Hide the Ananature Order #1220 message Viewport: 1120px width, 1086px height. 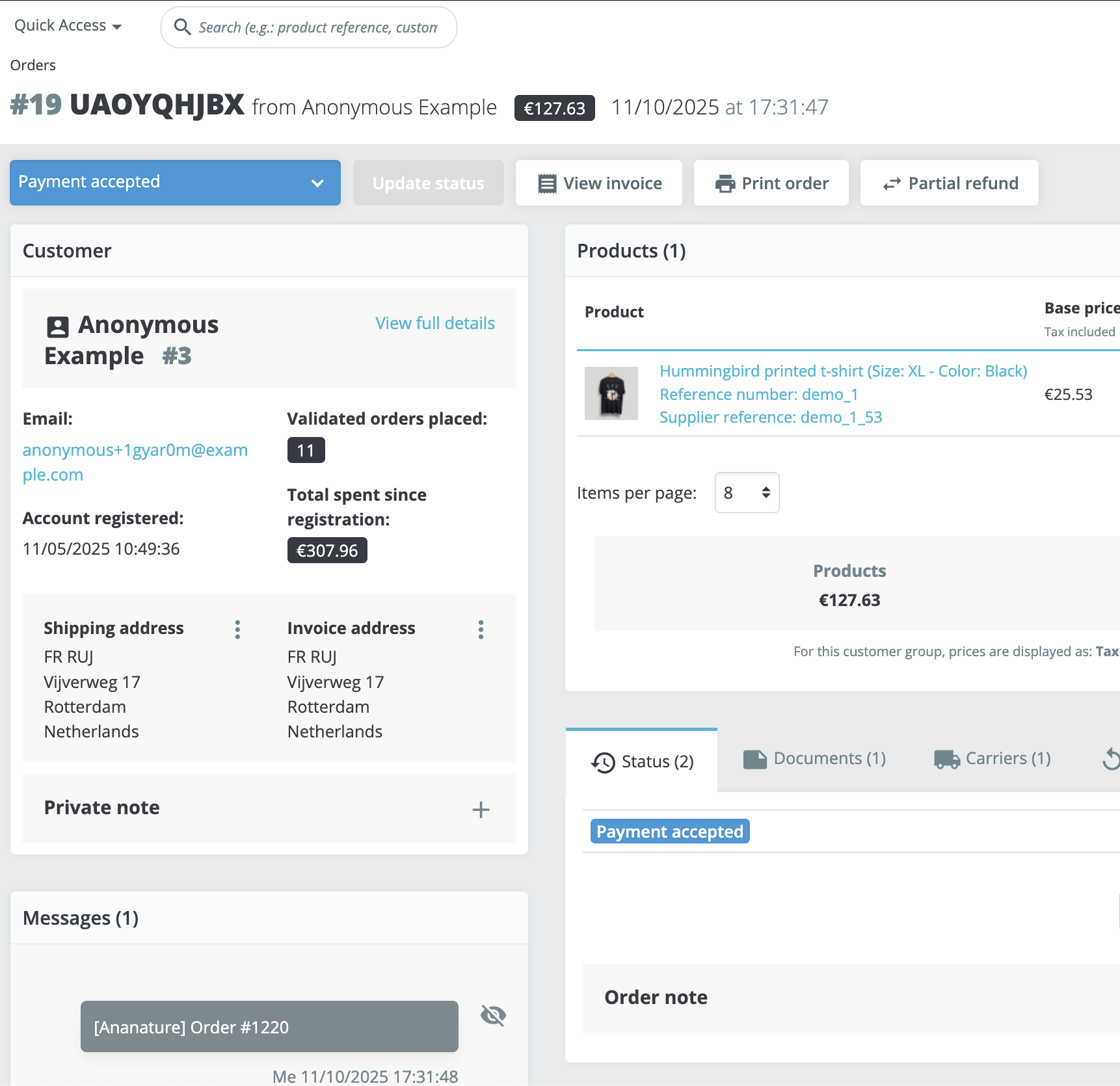[x=493, y=1014]
